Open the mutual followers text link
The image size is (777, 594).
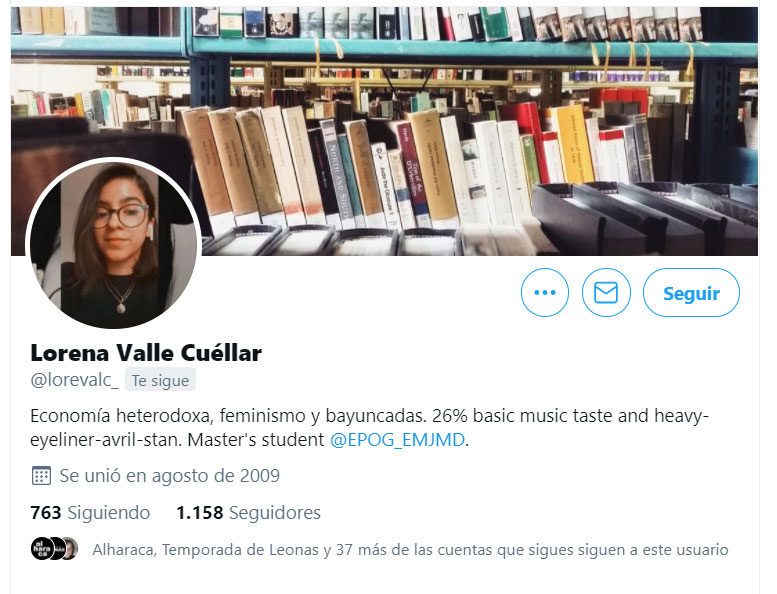(x=410, y=549)
